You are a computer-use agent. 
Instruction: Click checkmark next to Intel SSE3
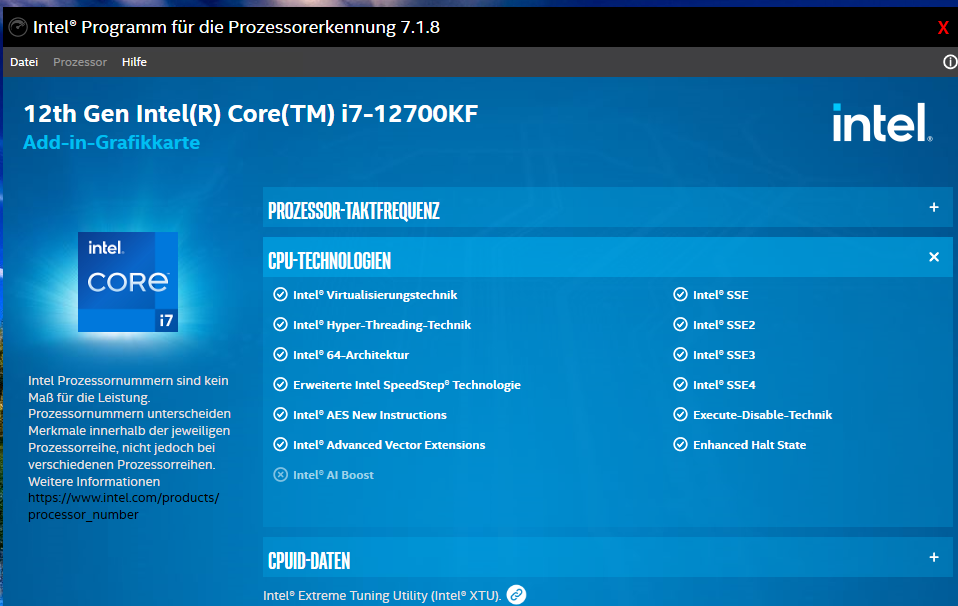point(680,354)
